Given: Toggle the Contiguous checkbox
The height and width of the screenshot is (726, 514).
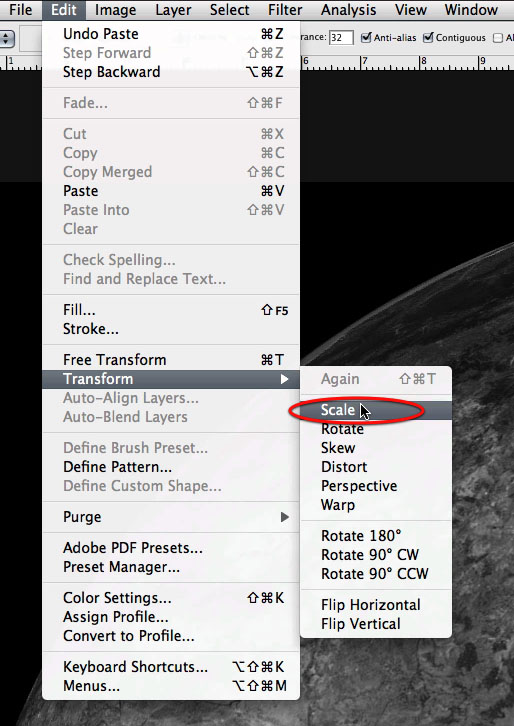Looking at the screenshot, I should (428, 38).
